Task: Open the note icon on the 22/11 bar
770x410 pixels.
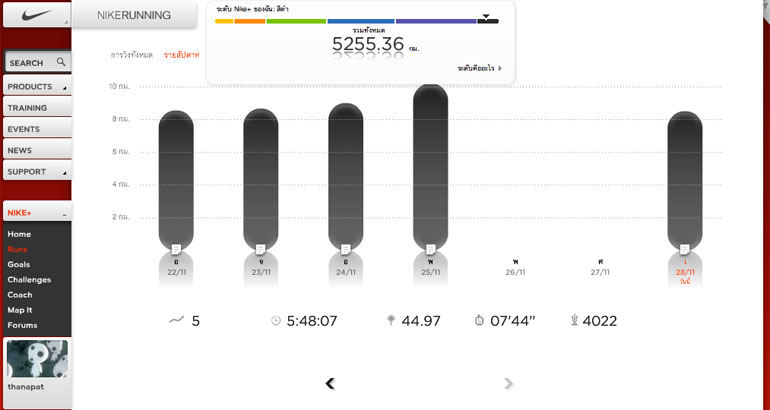Action: pyautogui.click(x=175, y=248)
